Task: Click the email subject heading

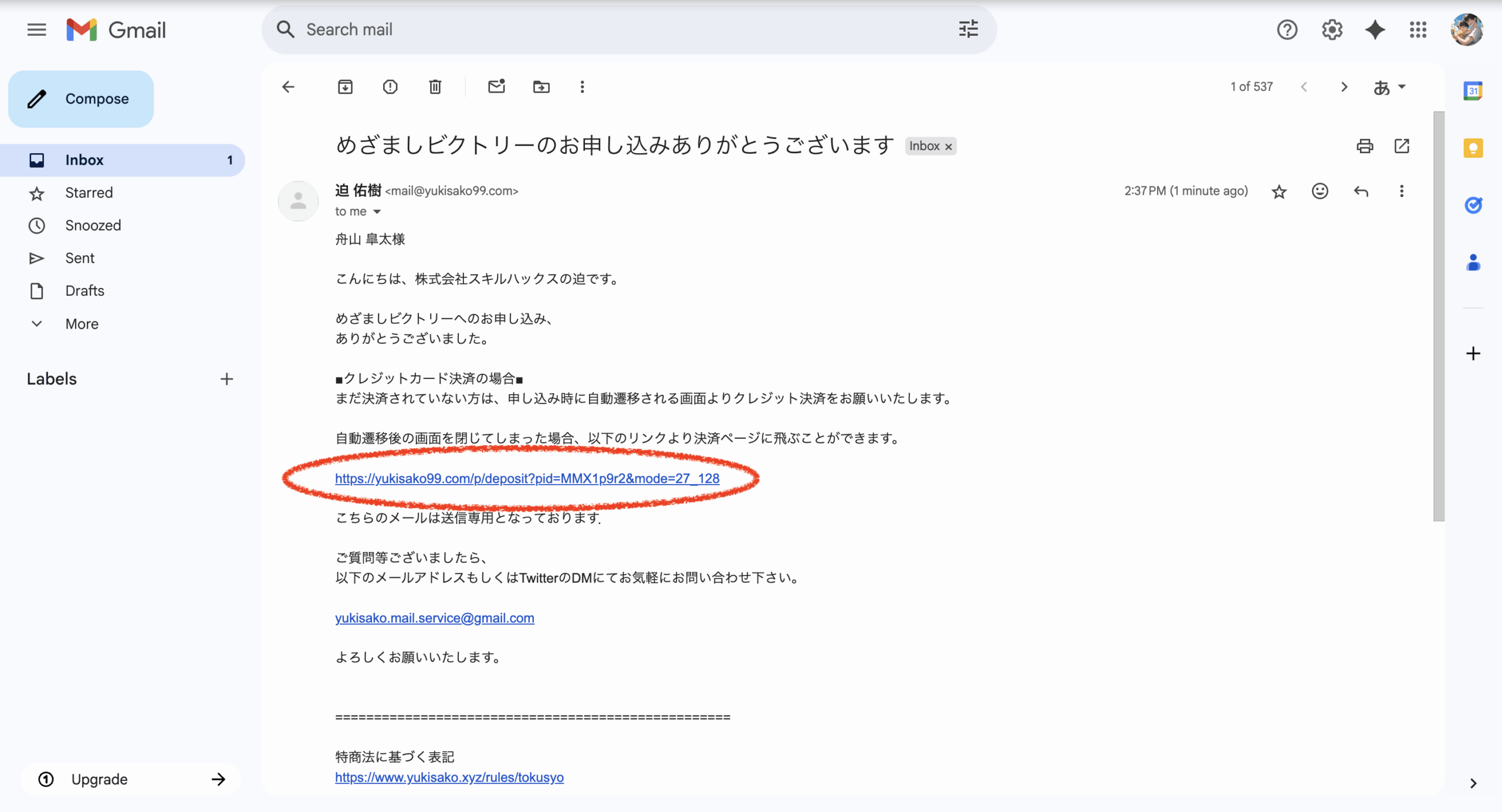Action: tap(615, 145)
